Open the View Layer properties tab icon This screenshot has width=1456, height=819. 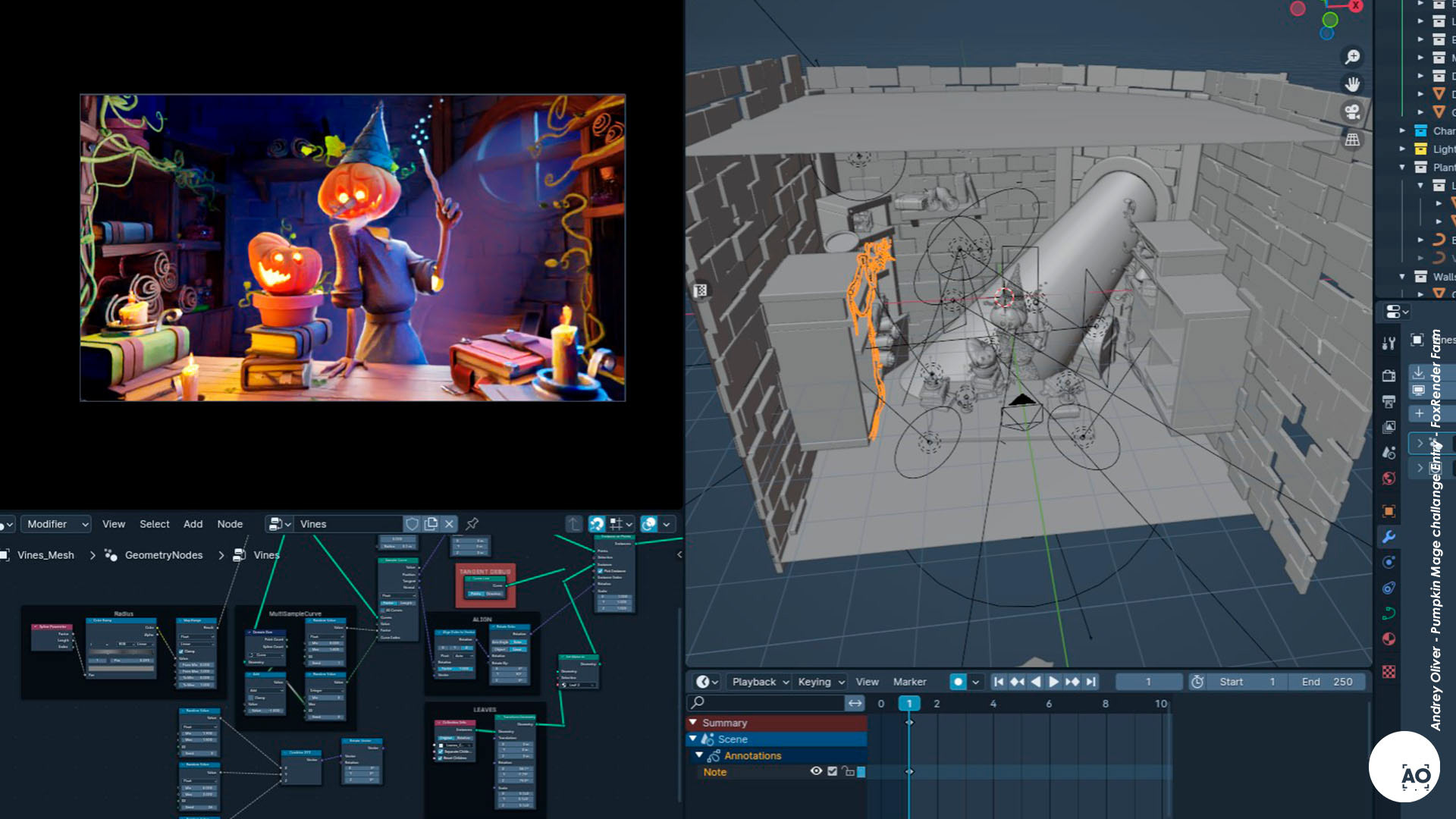click(x=1389, y=427)
